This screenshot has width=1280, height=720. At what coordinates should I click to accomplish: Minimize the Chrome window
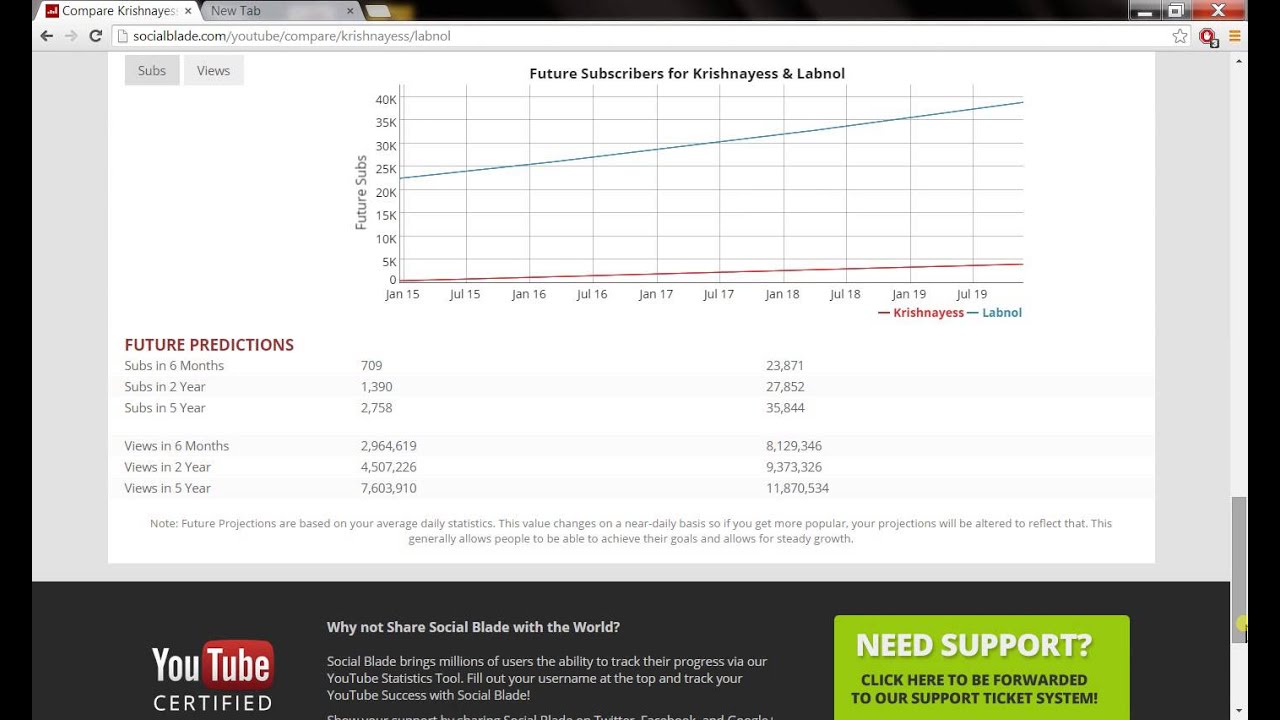tap(1145, 10)
